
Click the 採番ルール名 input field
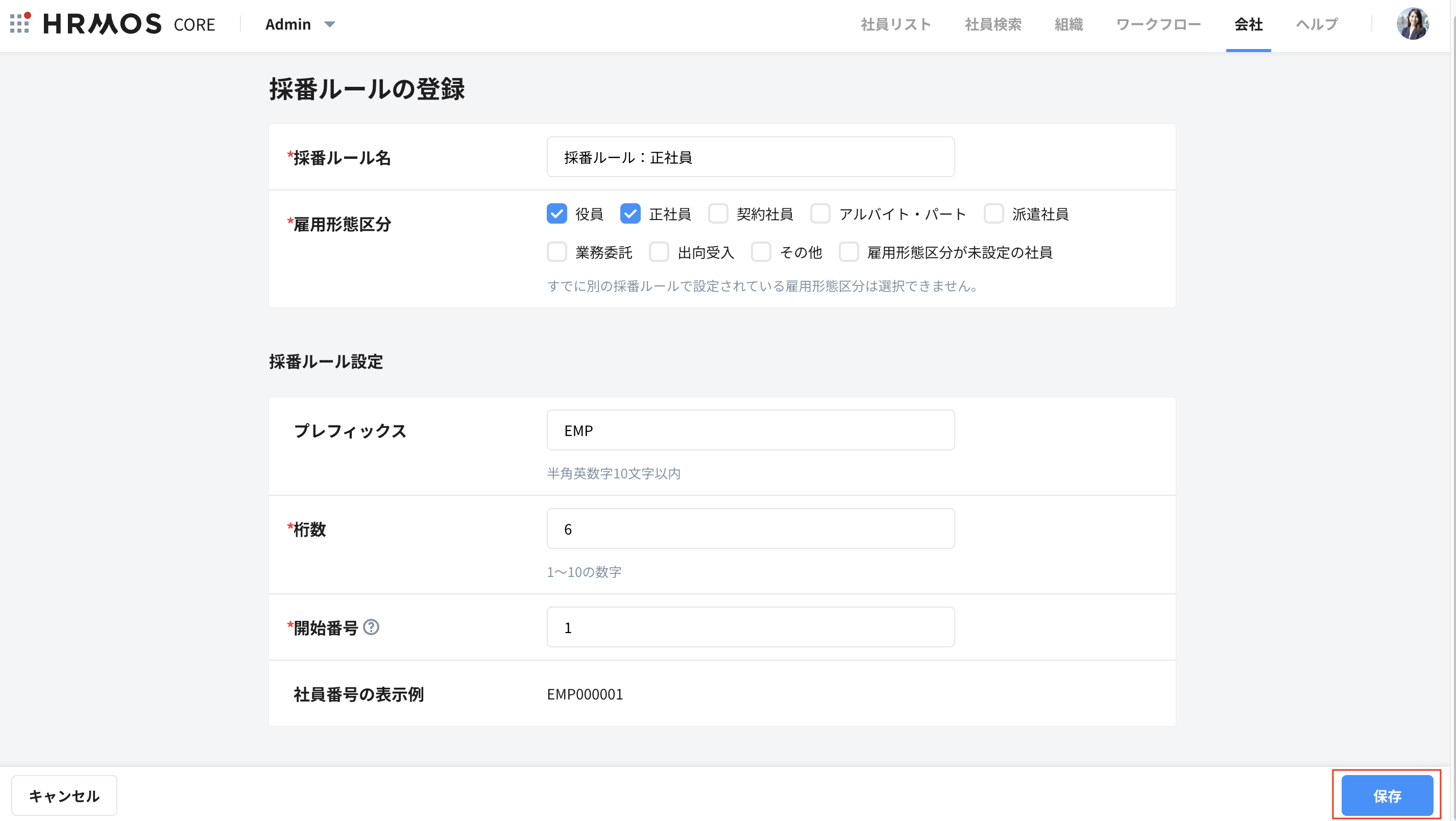tap(750, 157)
